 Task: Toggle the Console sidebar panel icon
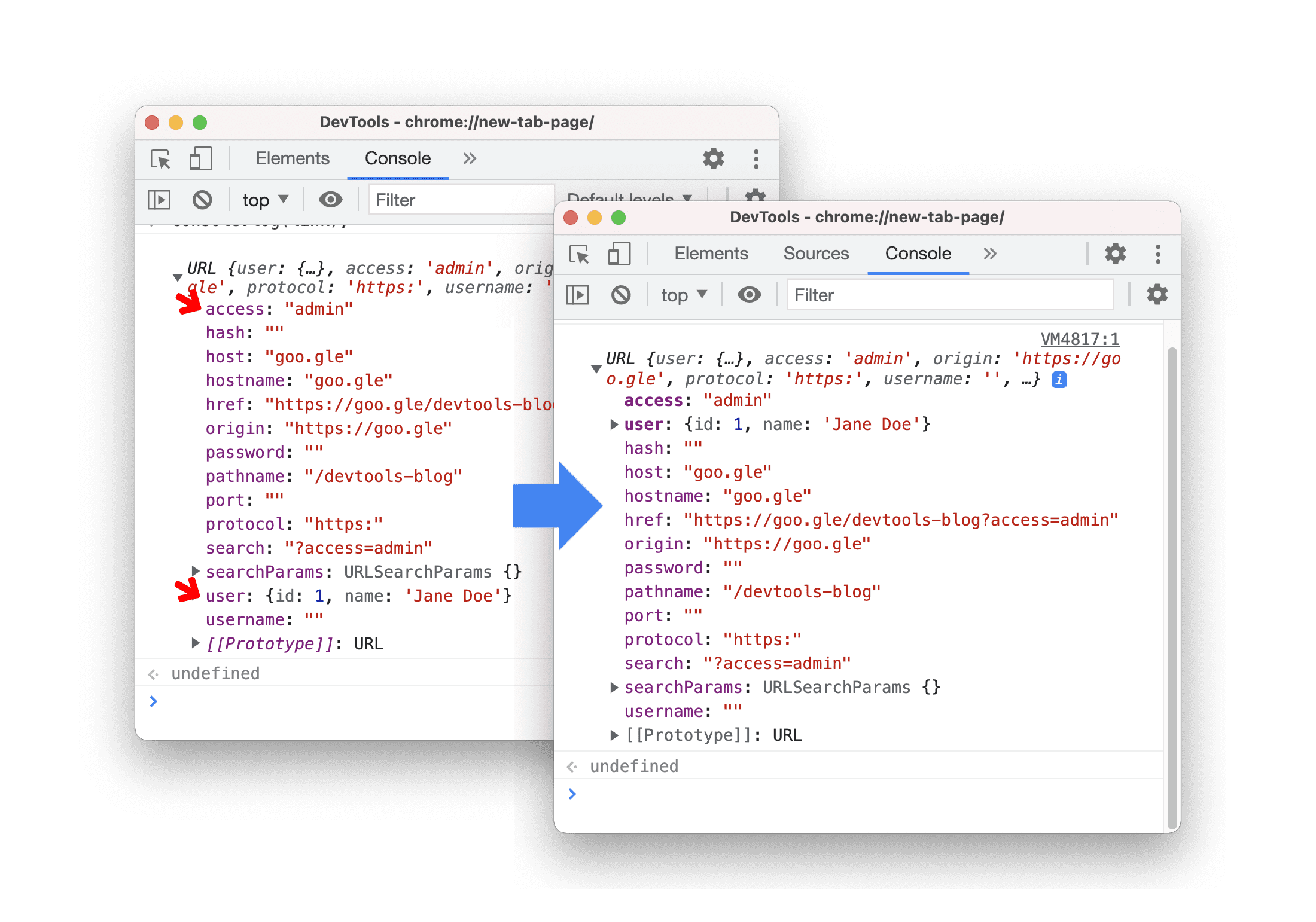click(x=161, y=208)
